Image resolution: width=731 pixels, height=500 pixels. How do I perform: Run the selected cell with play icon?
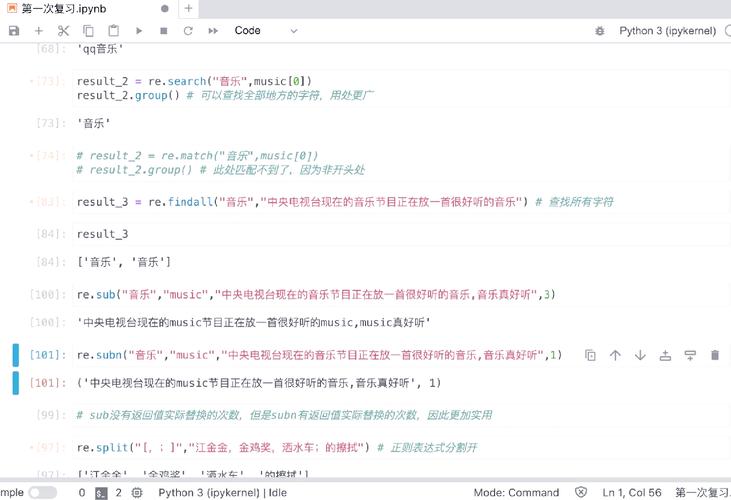point(138,31)
